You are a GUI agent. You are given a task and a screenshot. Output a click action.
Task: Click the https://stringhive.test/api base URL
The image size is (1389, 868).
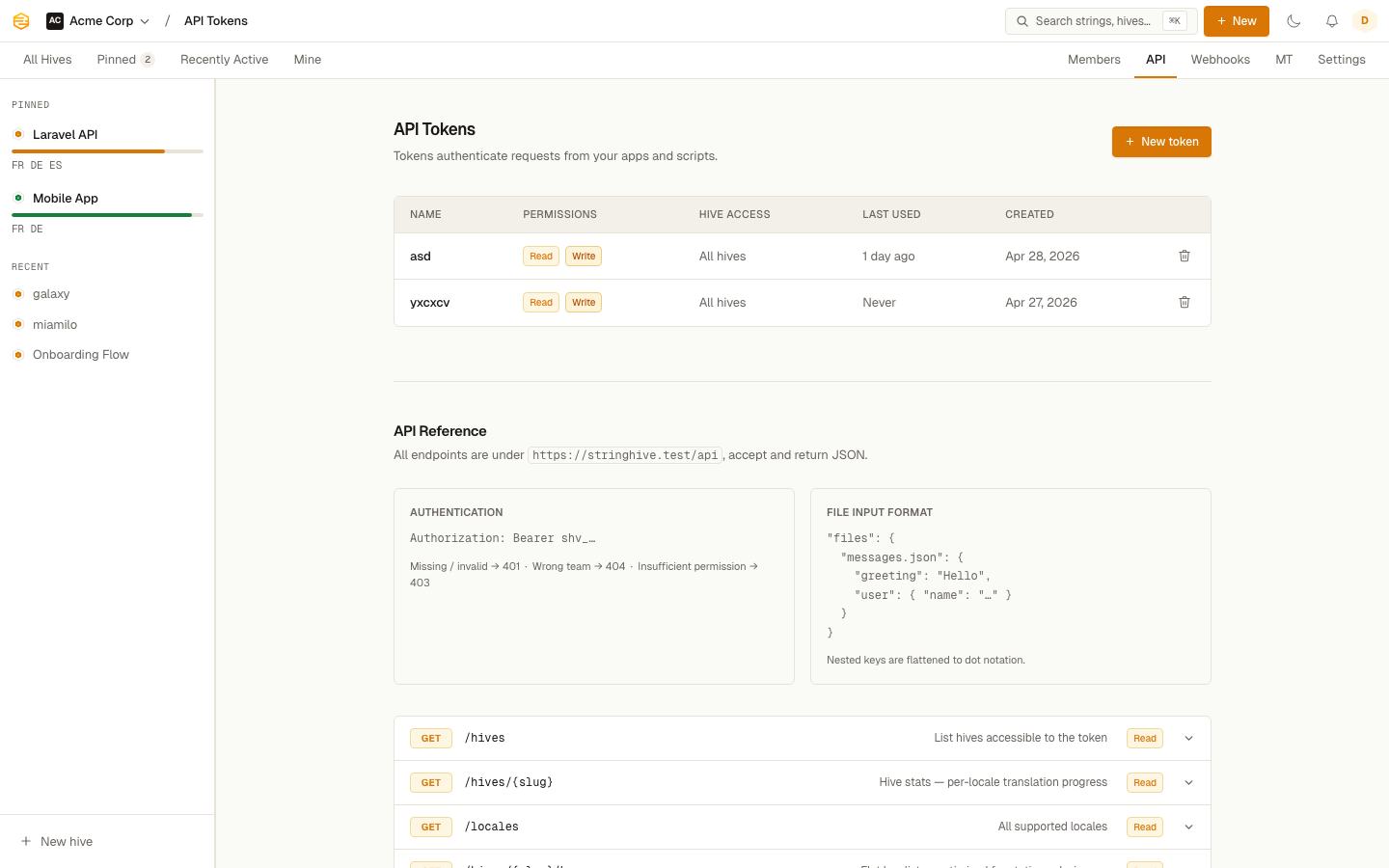point(625,455)
